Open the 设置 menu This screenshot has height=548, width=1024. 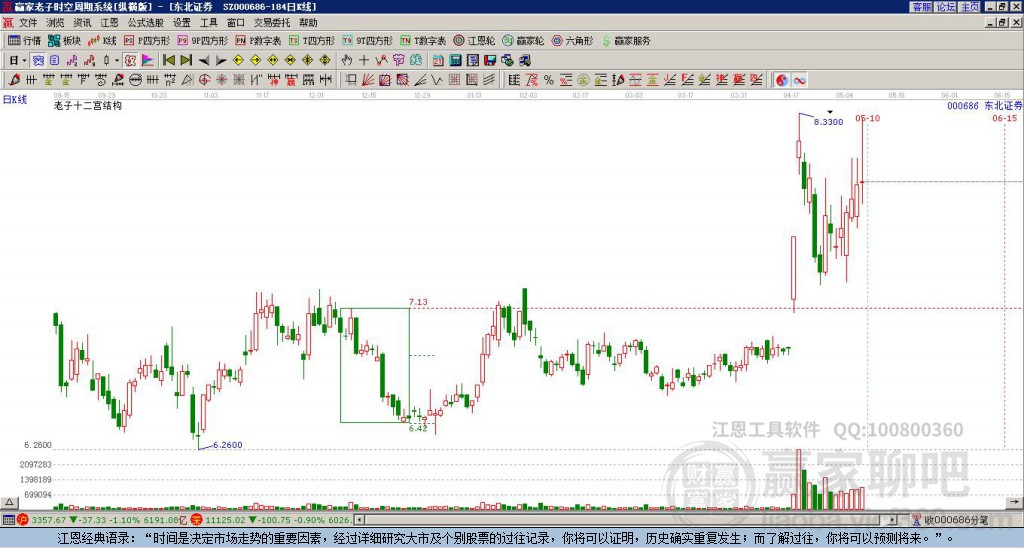click(182, 23)
